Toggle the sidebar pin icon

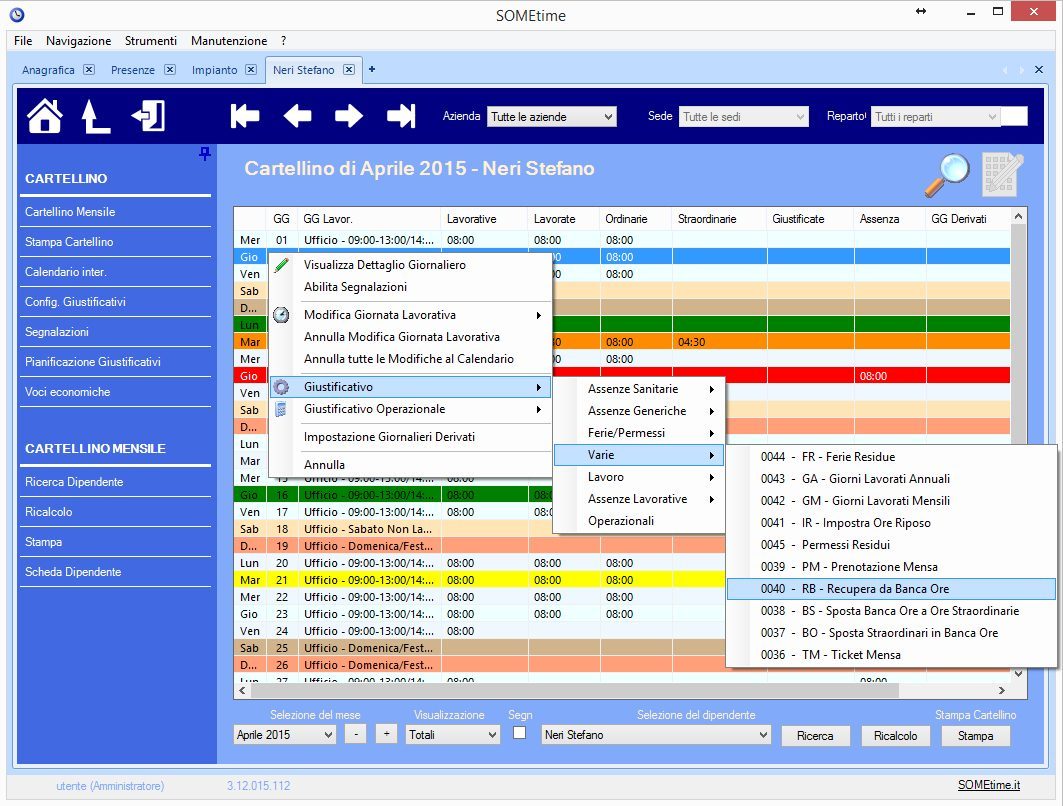[x=205, y=154]
